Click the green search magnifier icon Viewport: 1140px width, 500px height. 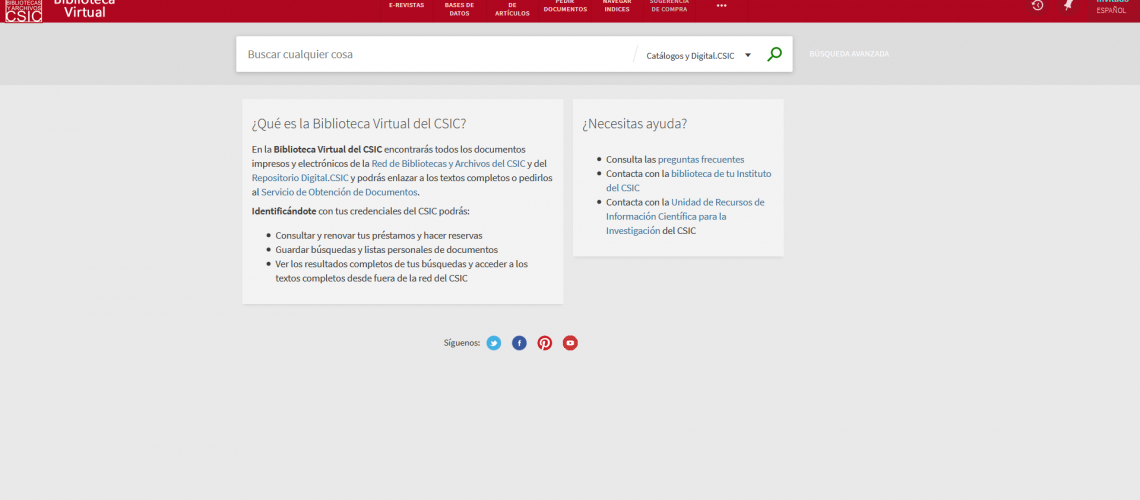click(x=774, y=55)
